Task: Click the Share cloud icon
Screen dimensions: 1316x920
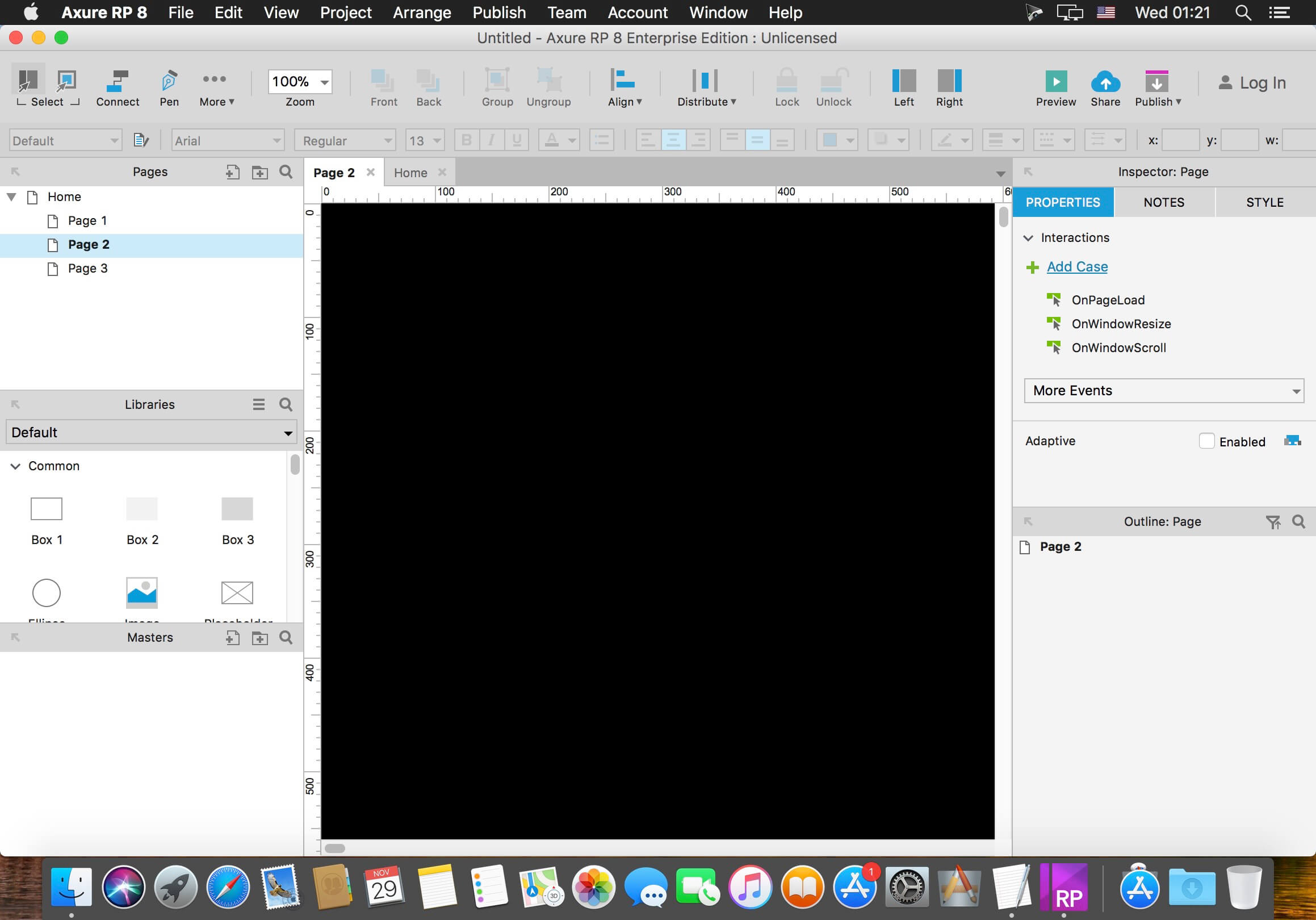Action: pyautogui.click(x=1104, y=82)
